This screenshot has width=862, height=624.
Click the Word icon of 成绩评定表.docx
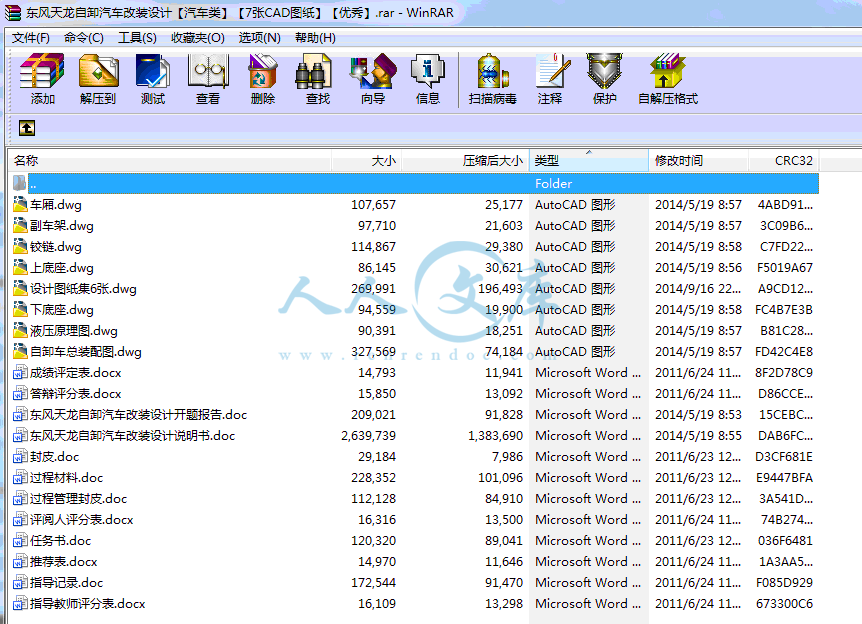coord(20,373)
